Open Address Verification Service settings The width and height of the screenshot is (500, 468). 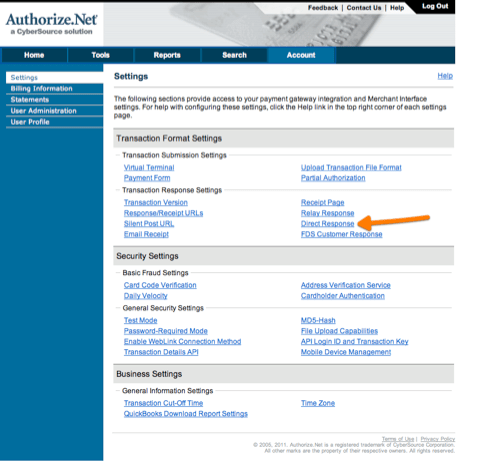345,285
